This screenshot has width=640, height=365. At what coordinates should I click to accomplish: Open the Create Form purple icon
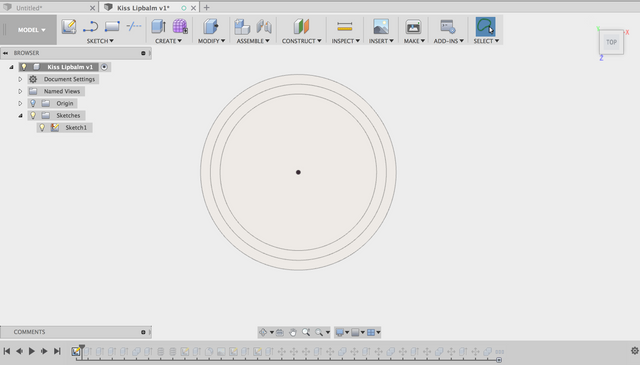(180, 27)
